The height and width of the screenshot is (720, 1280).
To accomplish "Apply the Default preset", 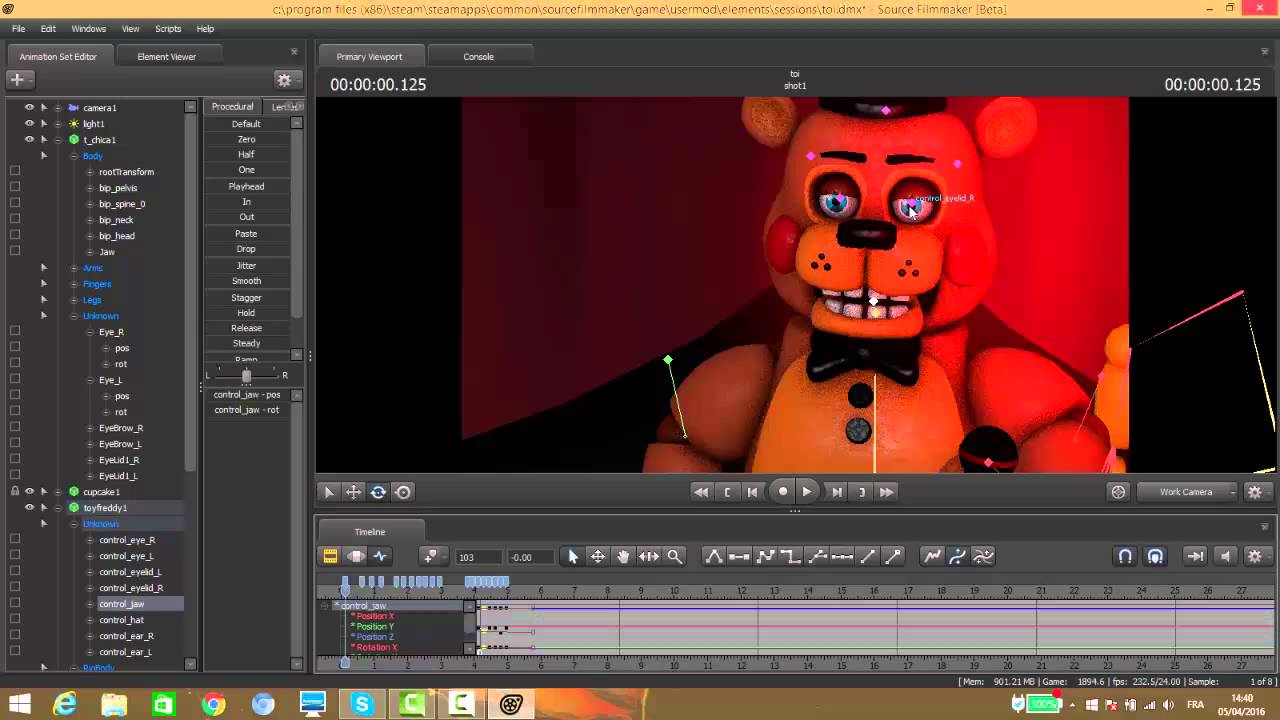I will click(246, 124).
